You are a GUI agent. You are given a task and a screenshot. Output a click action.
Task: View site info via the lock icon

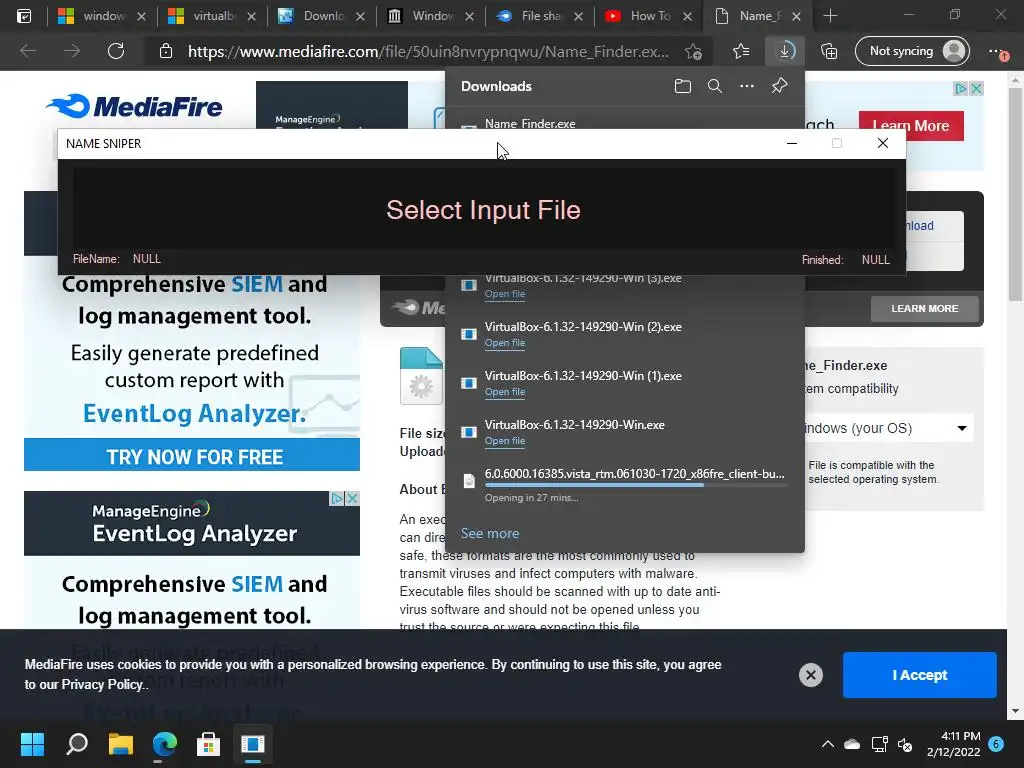(166, 51)
